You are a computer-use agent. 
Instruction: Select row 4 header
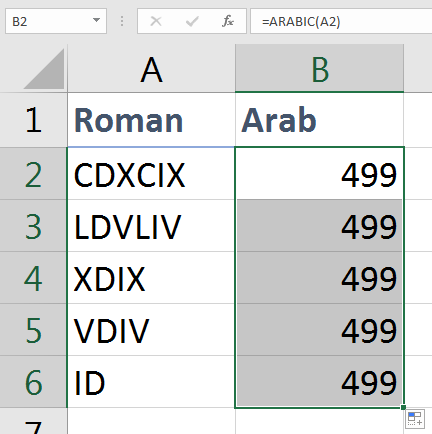33,278
